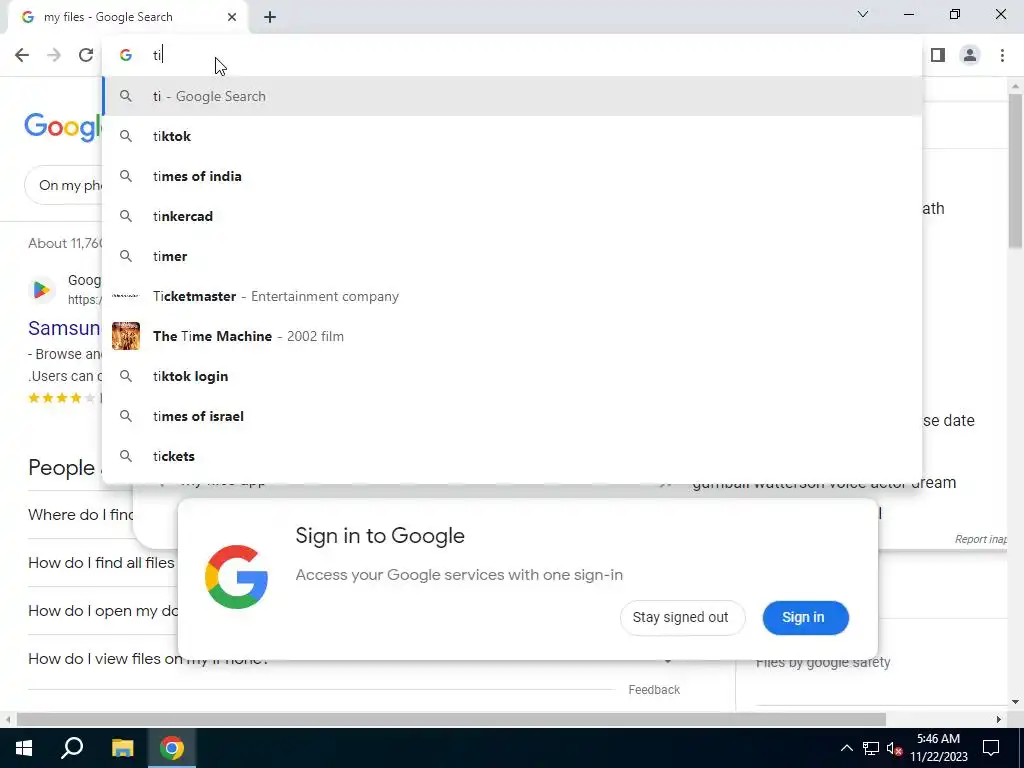This screenshot has height=768, width=1024.
Task: Click the large Google G logo in dialog
Action: 236,577
